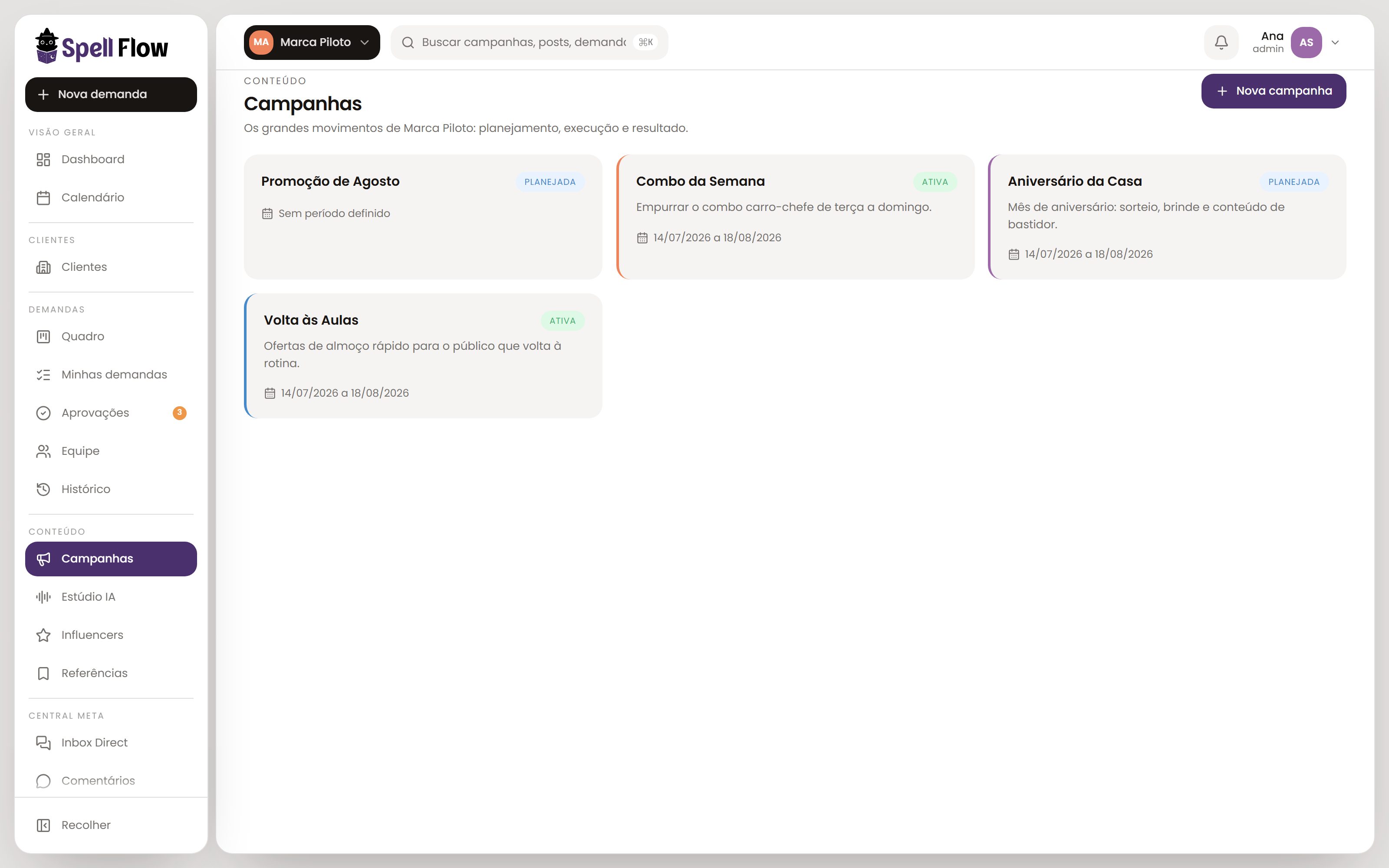The height and width of the screenshot is (868, 1389).
Task: Select Minhas demandas in the sidebar
Action: 111,375
